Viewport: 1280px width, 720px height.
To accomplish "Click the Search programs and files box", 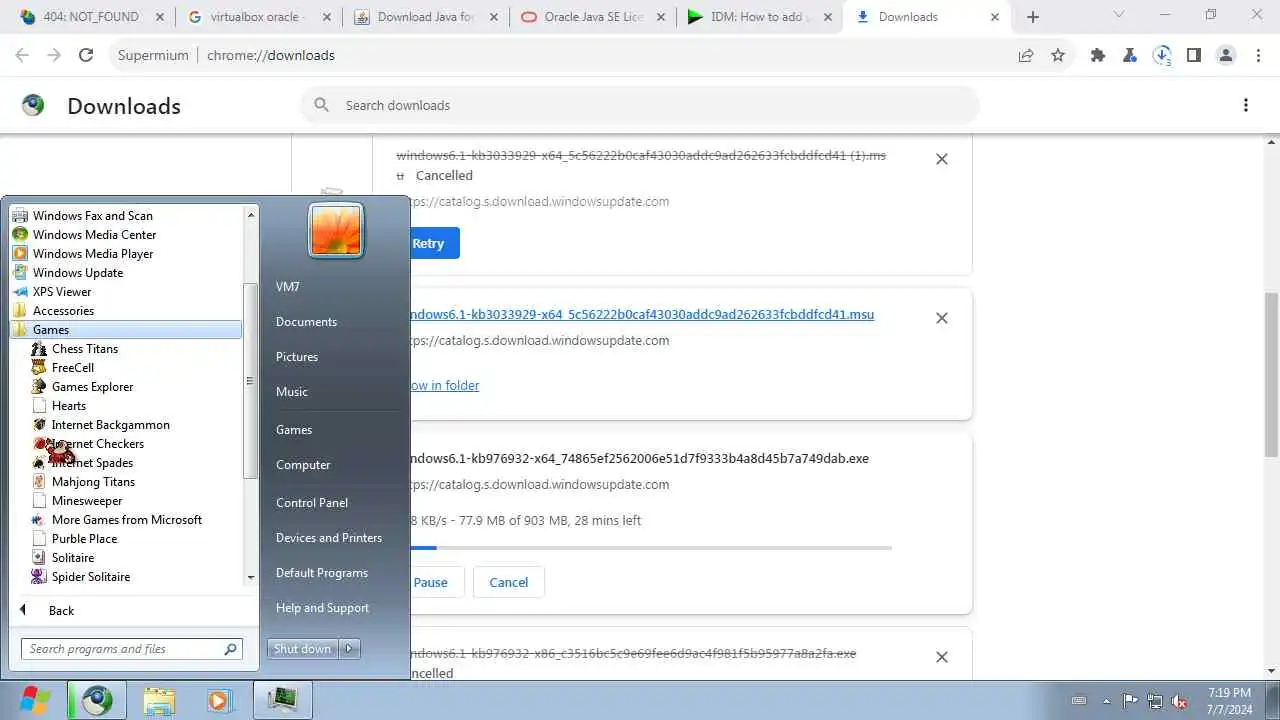I will tap(131, 649).
